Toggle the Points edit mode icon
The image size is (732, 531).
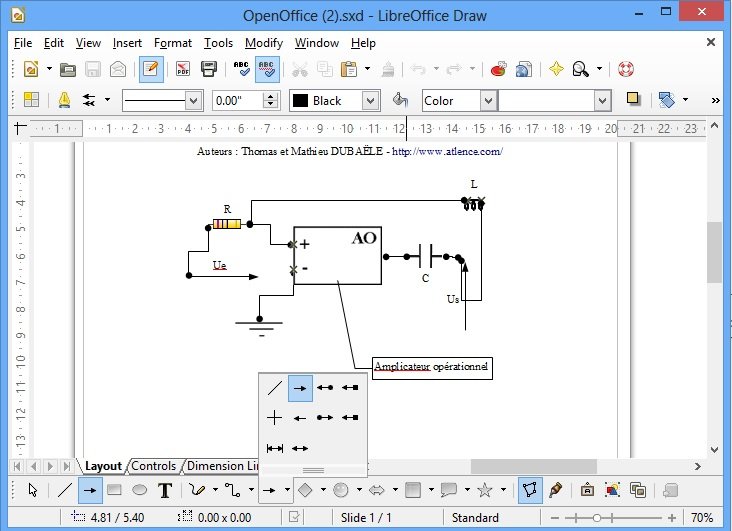point(530,490)
